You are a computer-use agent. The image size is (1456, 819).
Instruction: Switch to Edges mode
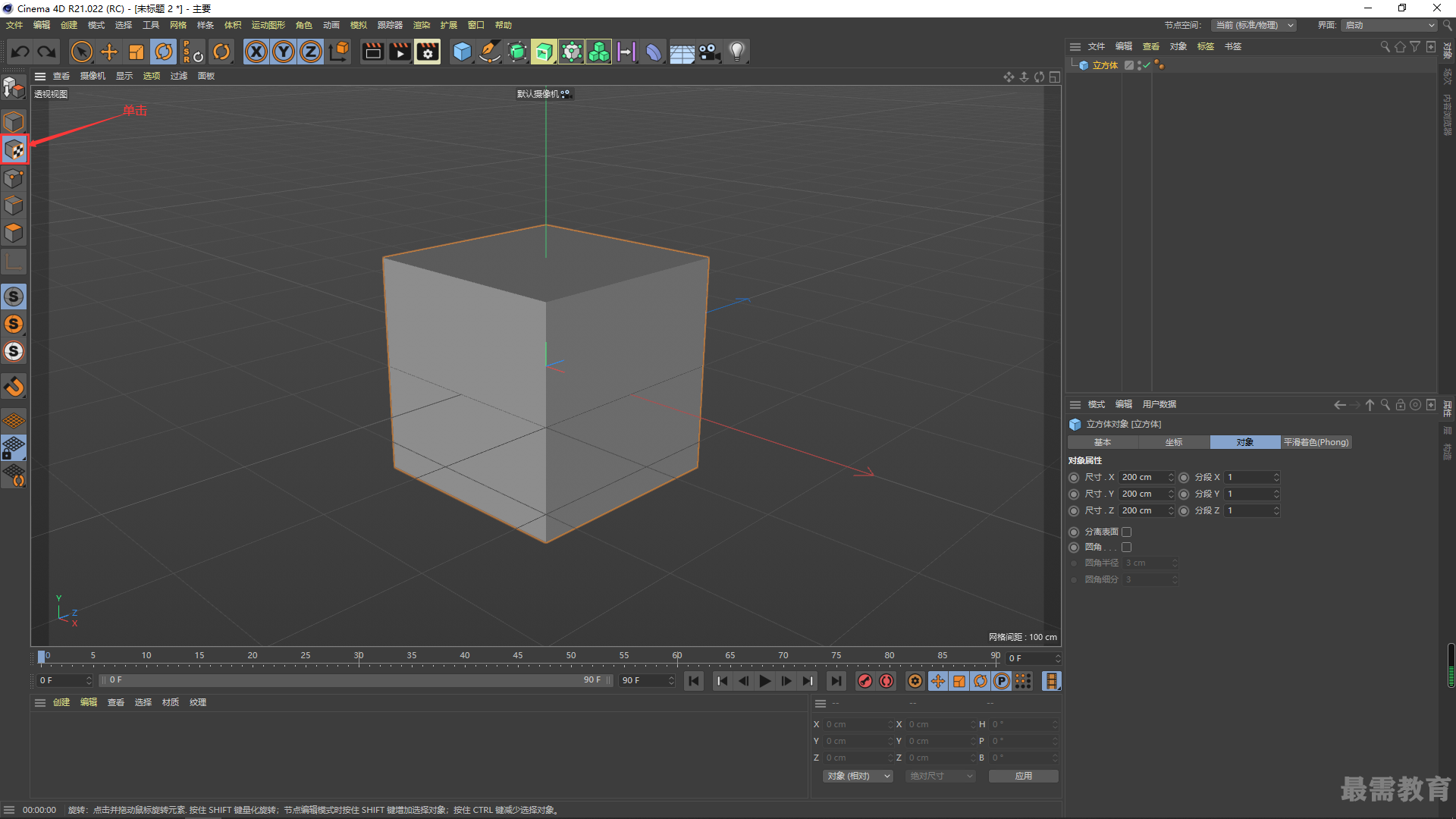14,206
